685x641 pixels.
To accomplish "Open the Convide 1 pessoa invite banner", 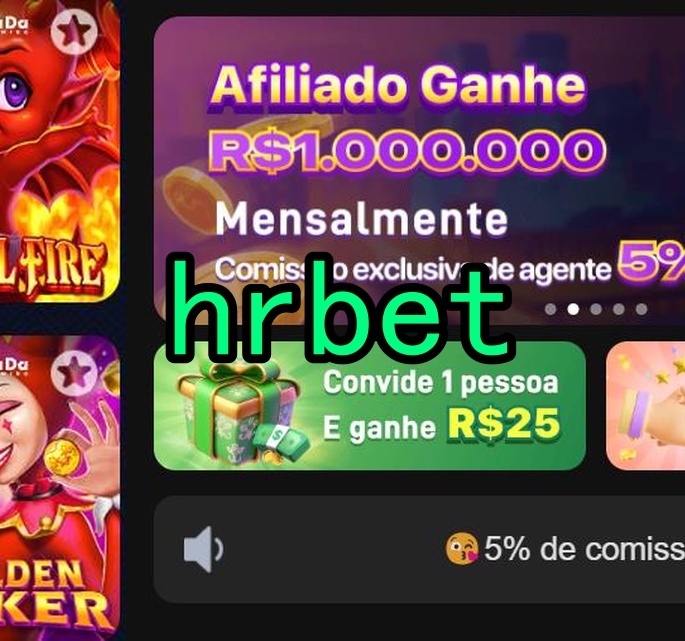I will click(370, 406).
